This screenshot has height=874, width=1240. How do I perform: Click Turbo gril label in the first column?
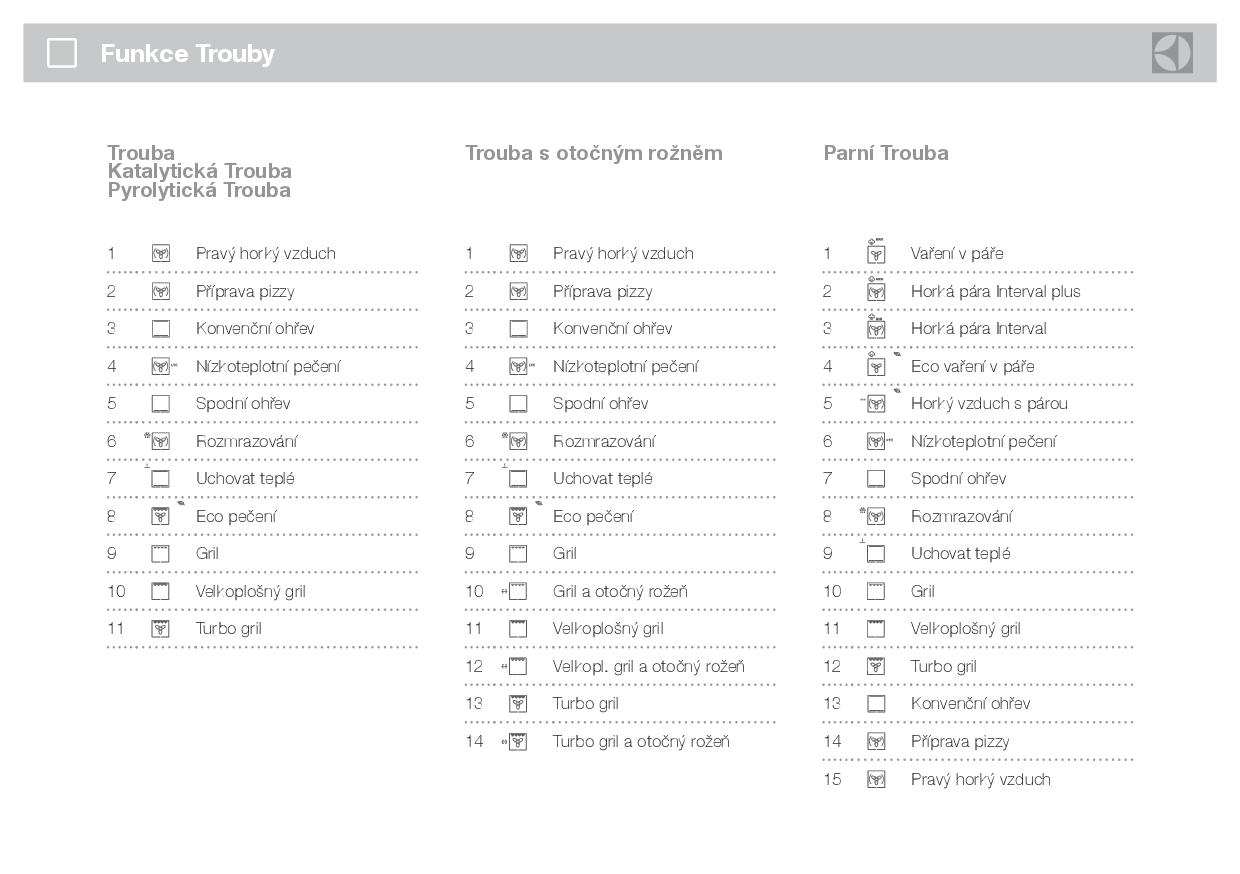(228, 629)
